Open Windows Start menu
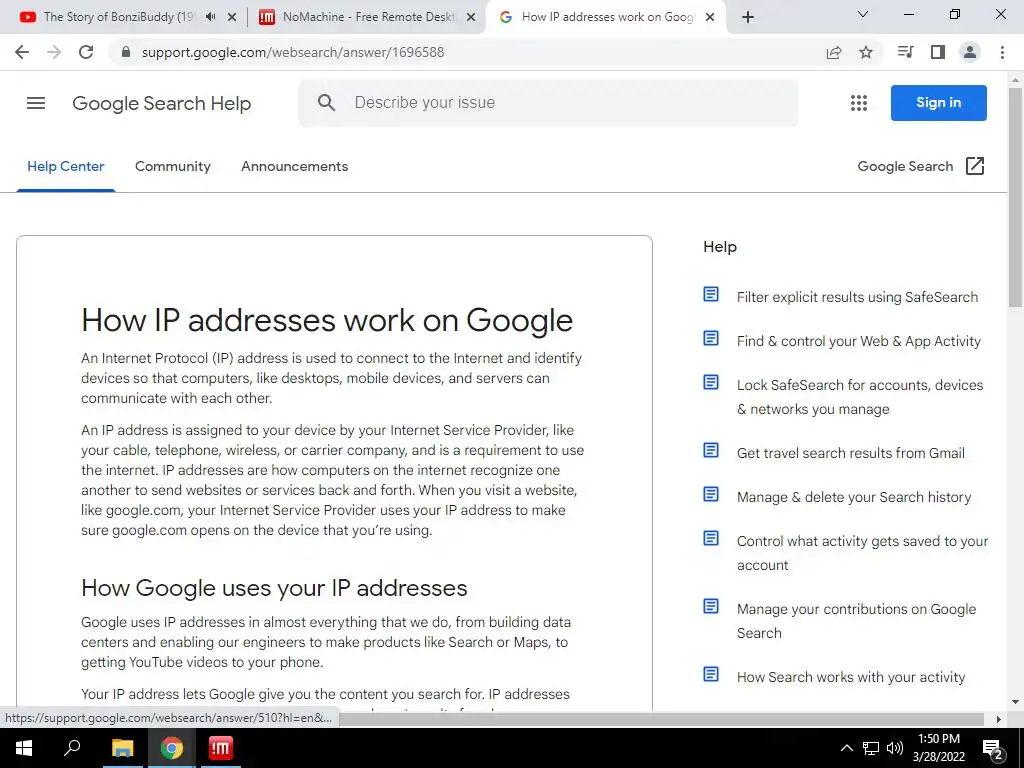 24,748
